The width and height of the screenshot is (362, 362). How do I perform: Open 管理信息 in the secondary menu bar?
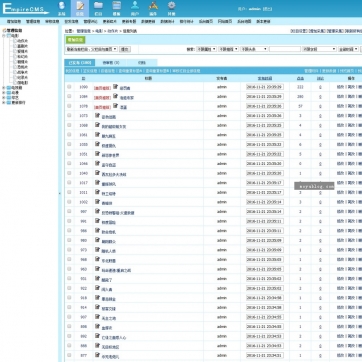coord(33,21)
